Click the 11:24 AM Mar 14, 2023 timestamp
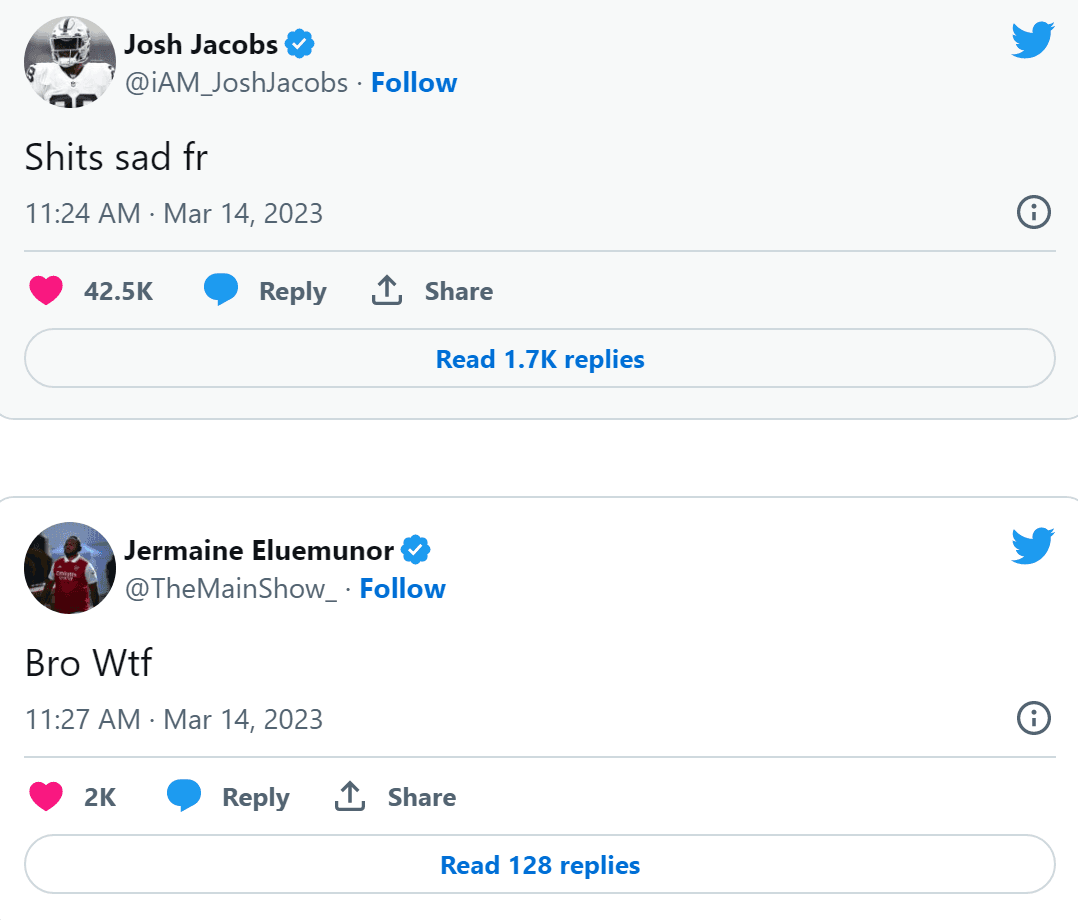Image resolution: width=1078 pixels, height=920 pixels. [x=174, y=213]
